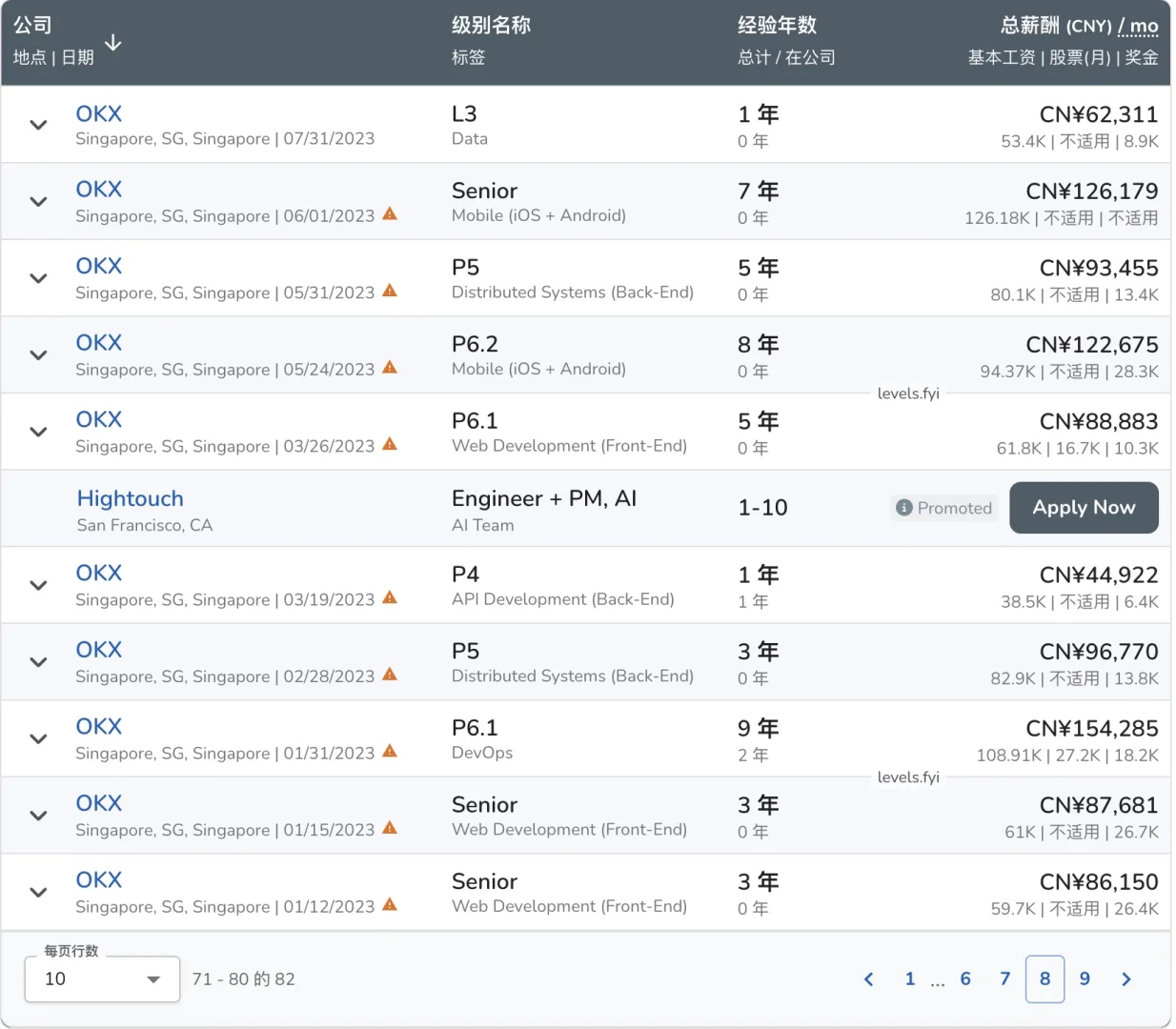Click the info icon in the Promoted badge

(x=904, y=508)
